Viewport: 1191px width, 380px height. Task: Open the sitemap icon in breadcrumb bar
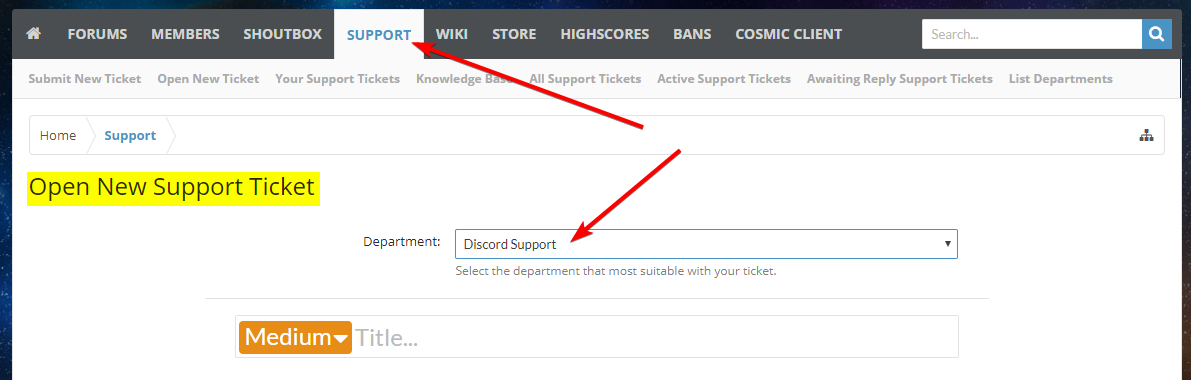click(1146, 136)
